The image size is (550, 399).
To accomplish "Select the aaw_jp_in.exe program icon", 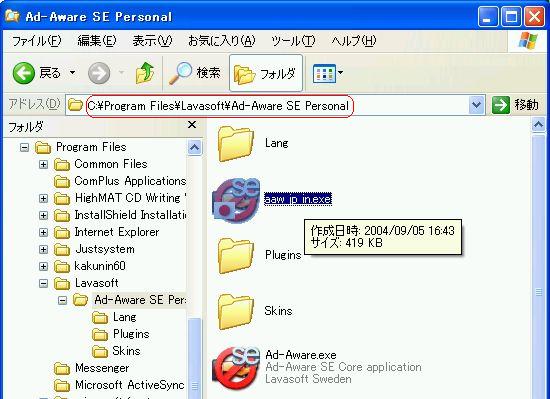I will point(236,200).
